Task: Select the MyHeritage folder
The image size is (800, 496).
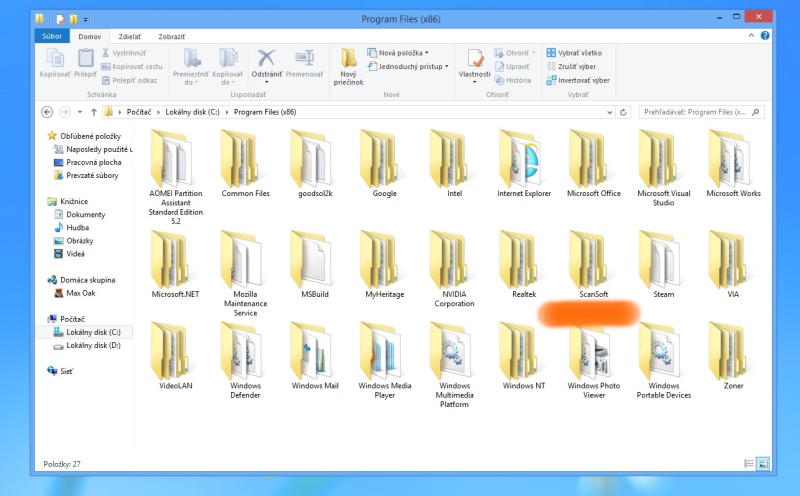Action: click(x=385, y=264)
